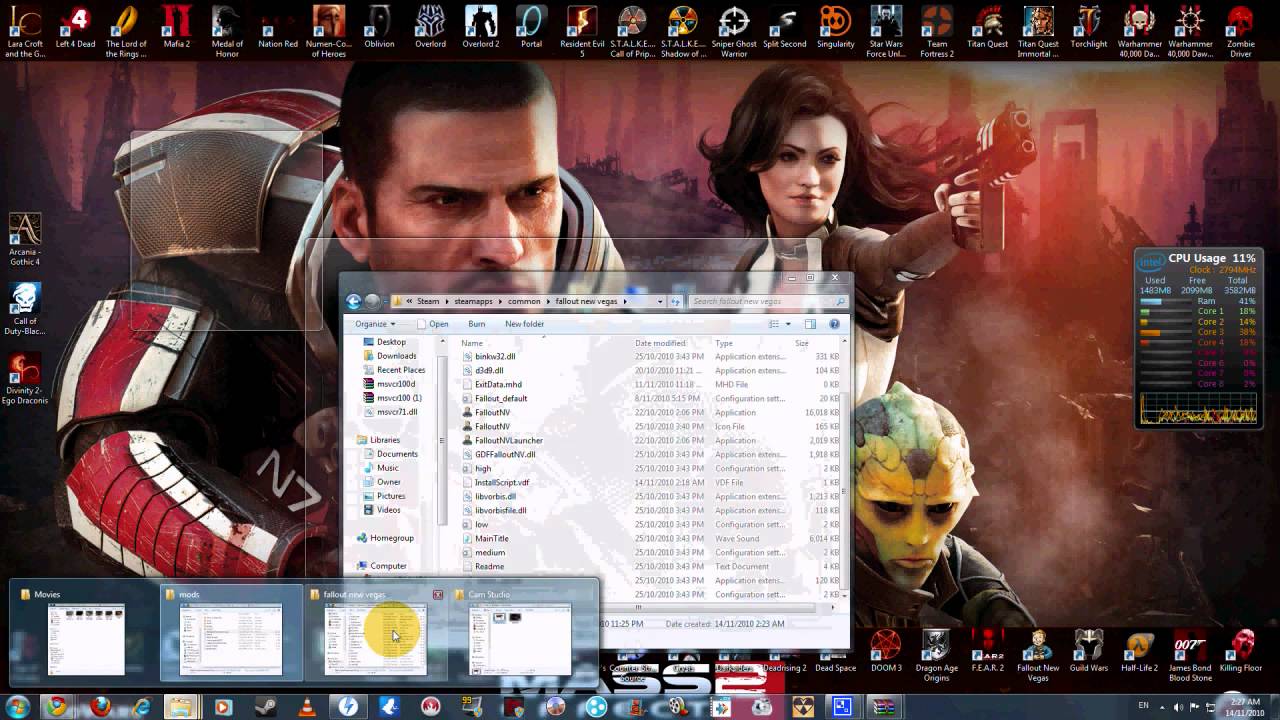Click the Steam taskbar icon
The width and height of the screenshot is (1280, 720).
point(266,707)
